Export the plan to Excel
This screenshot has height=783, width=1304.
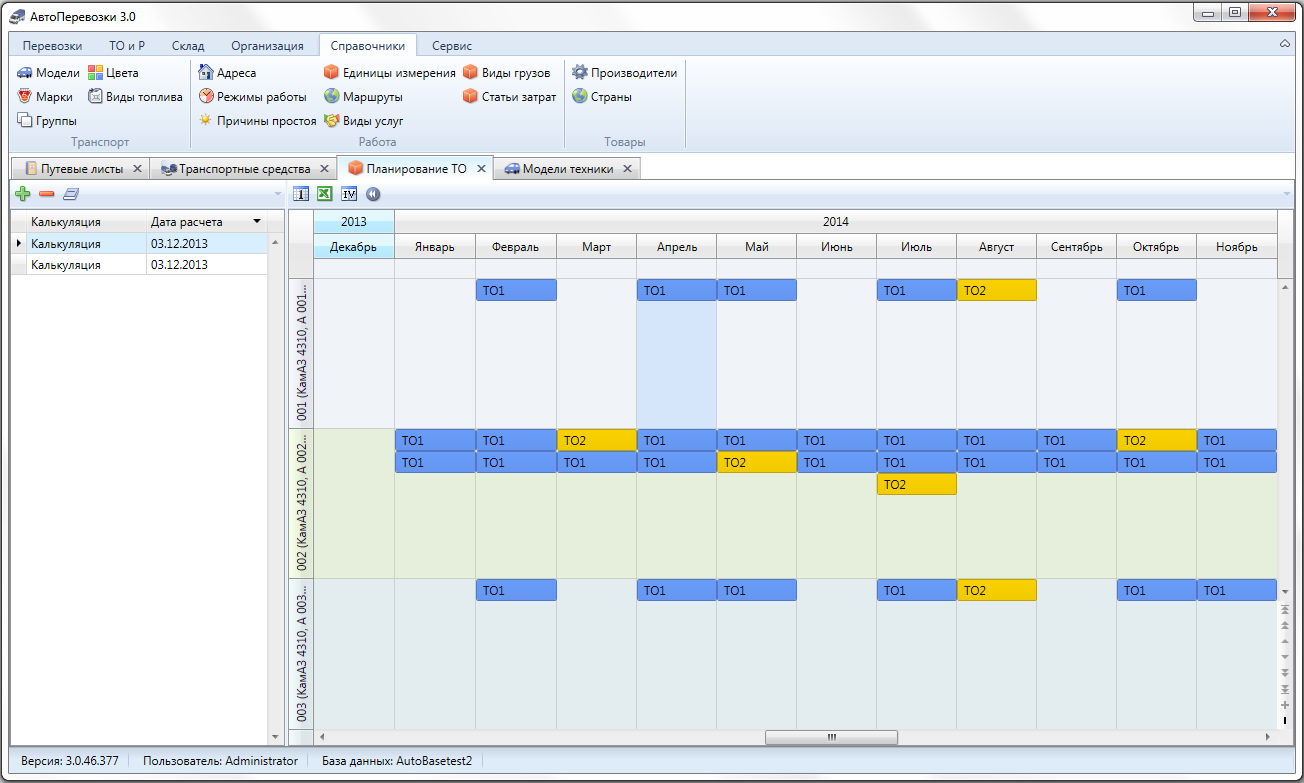click(325, 194)
